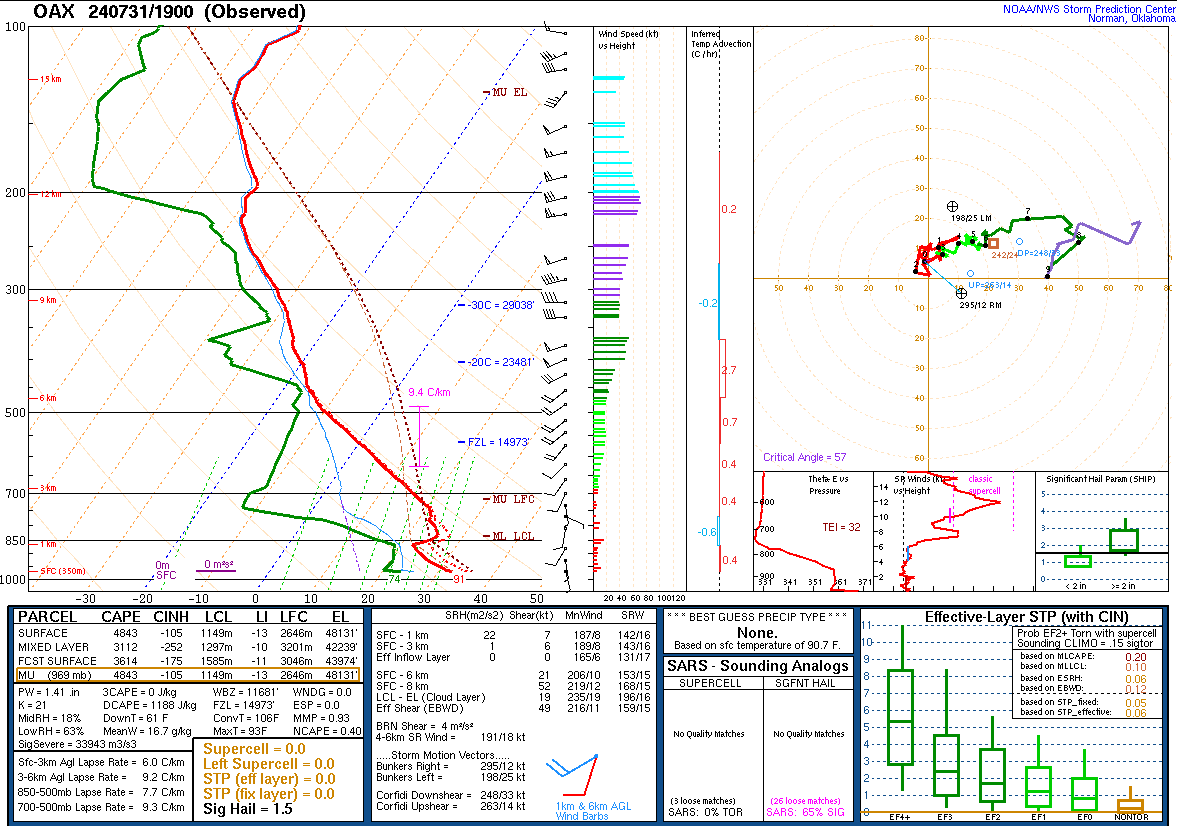Click 'SARS - Sounding Analogs' heading
This screenshot has height=826, width=1177.
[757, 667]
